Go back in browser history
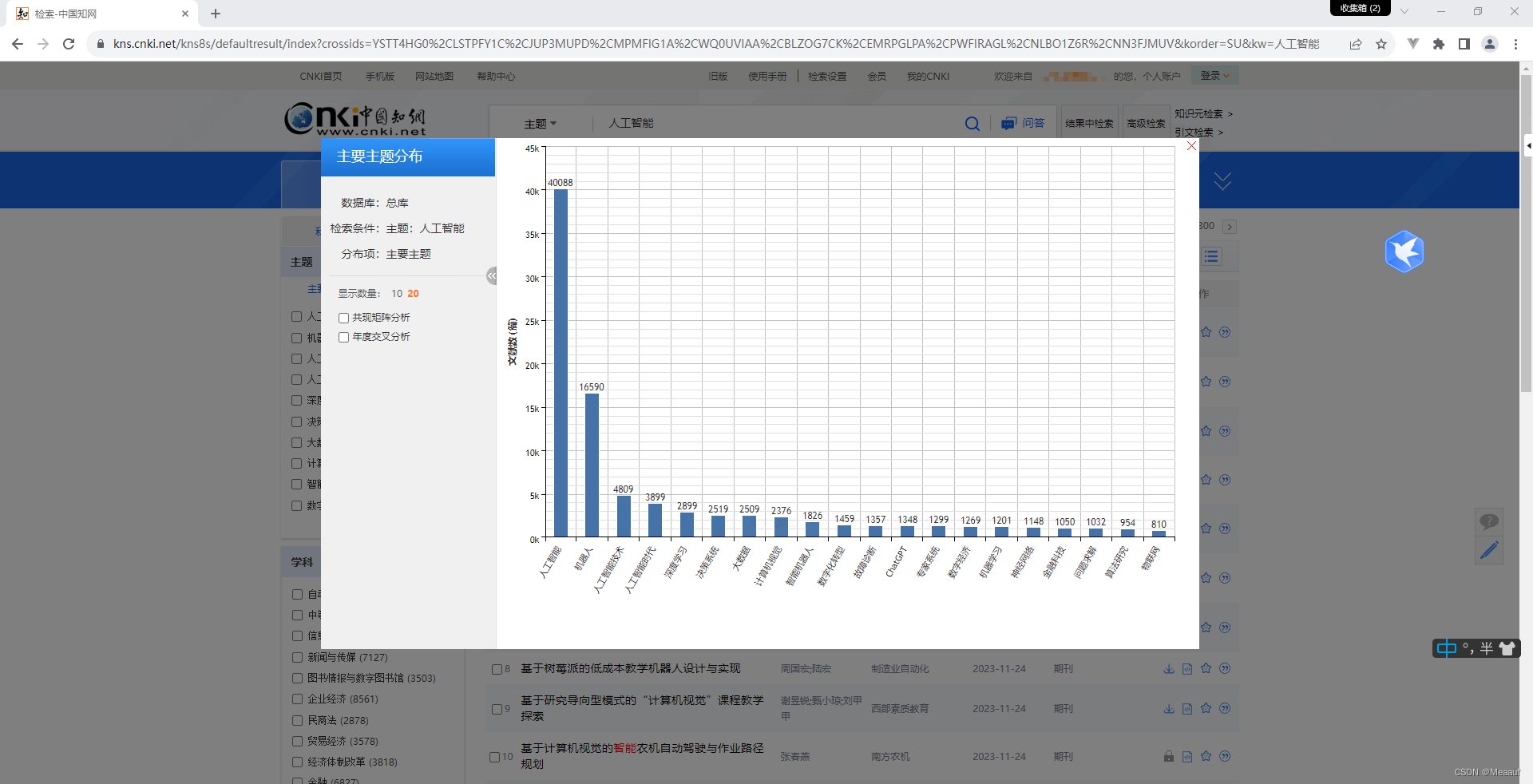The width and height of the screenshot is (1533, 784). [x=18, y=44]
